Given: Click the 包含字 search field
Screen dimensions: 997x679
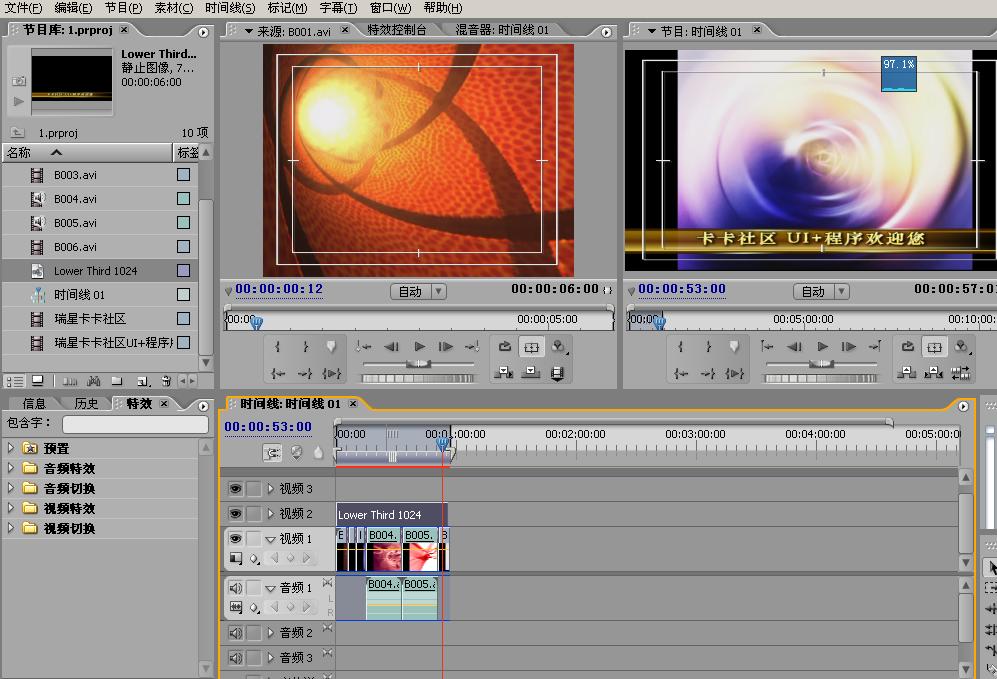Looking at the screenshot, I should [134, 424].
